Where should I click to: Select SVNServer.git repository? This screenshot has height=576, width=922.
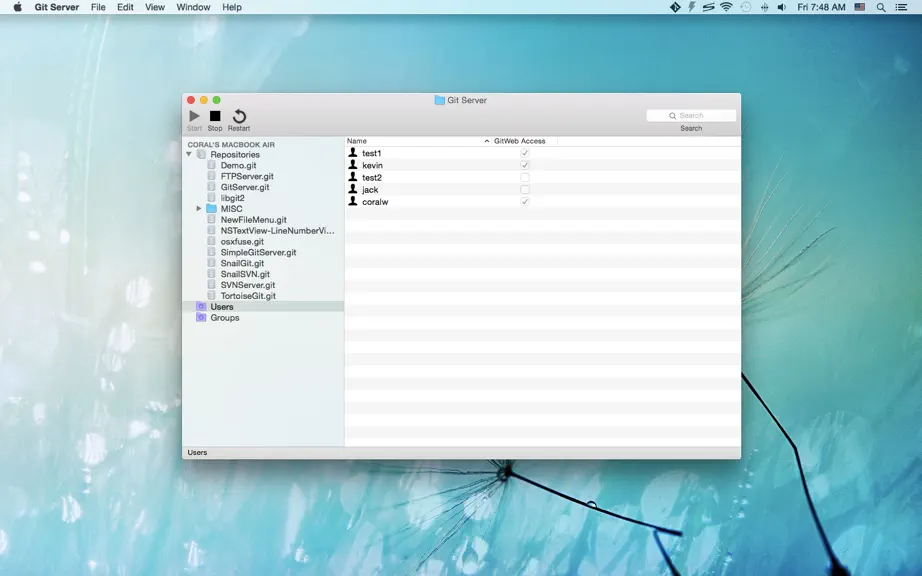click(248, 285)
